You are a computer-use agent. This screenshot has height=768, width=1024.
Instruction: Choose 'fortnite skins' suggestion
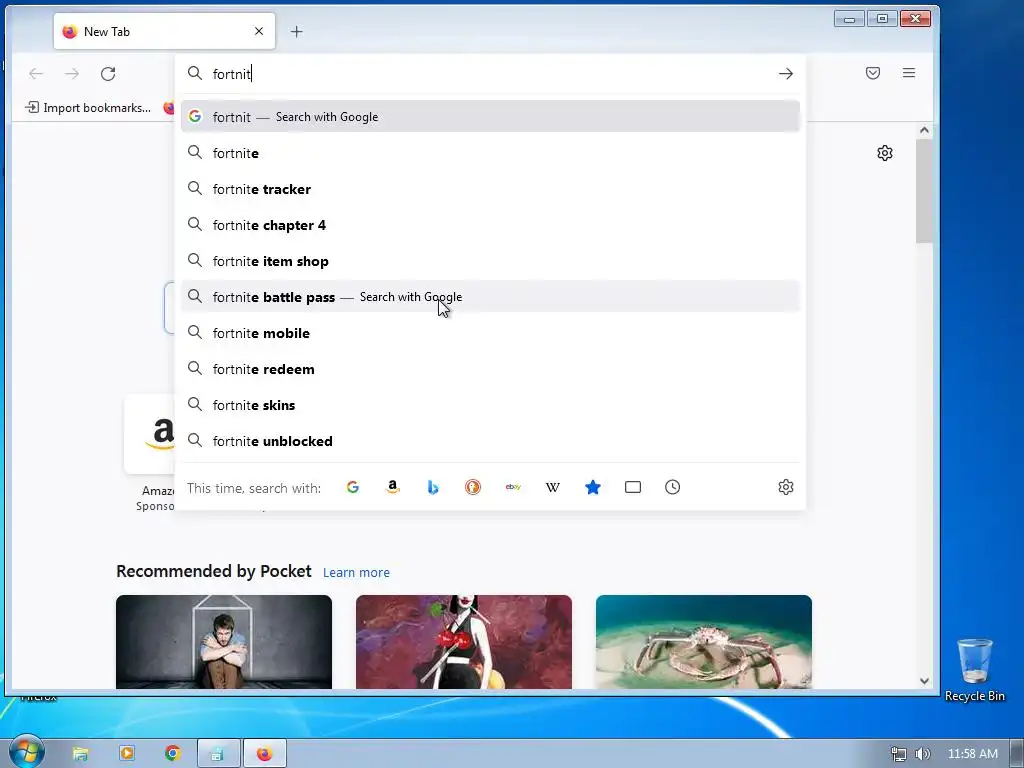[x=490, y=405]
